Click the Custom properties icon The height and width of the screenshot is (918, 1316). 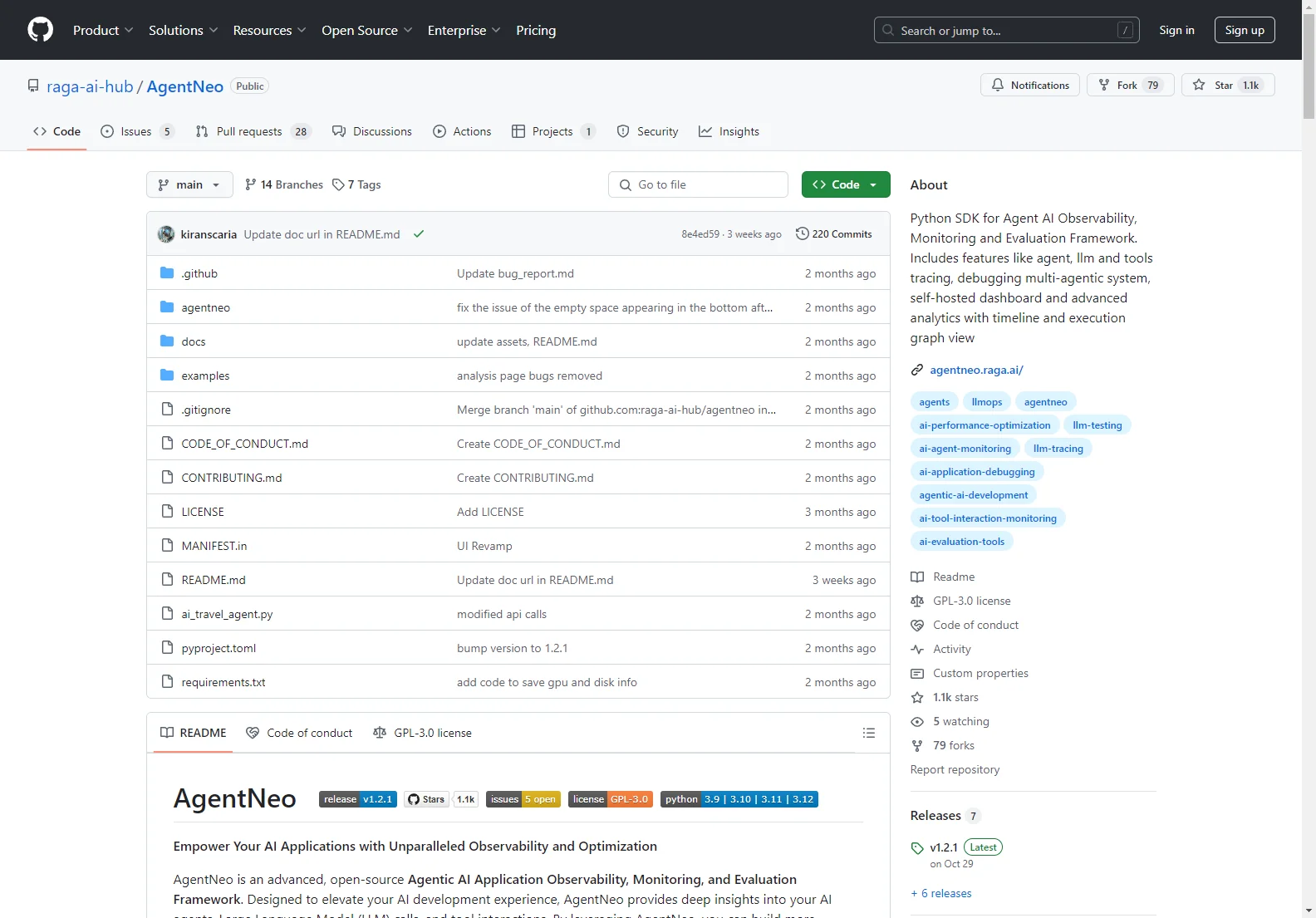[917, 673]
